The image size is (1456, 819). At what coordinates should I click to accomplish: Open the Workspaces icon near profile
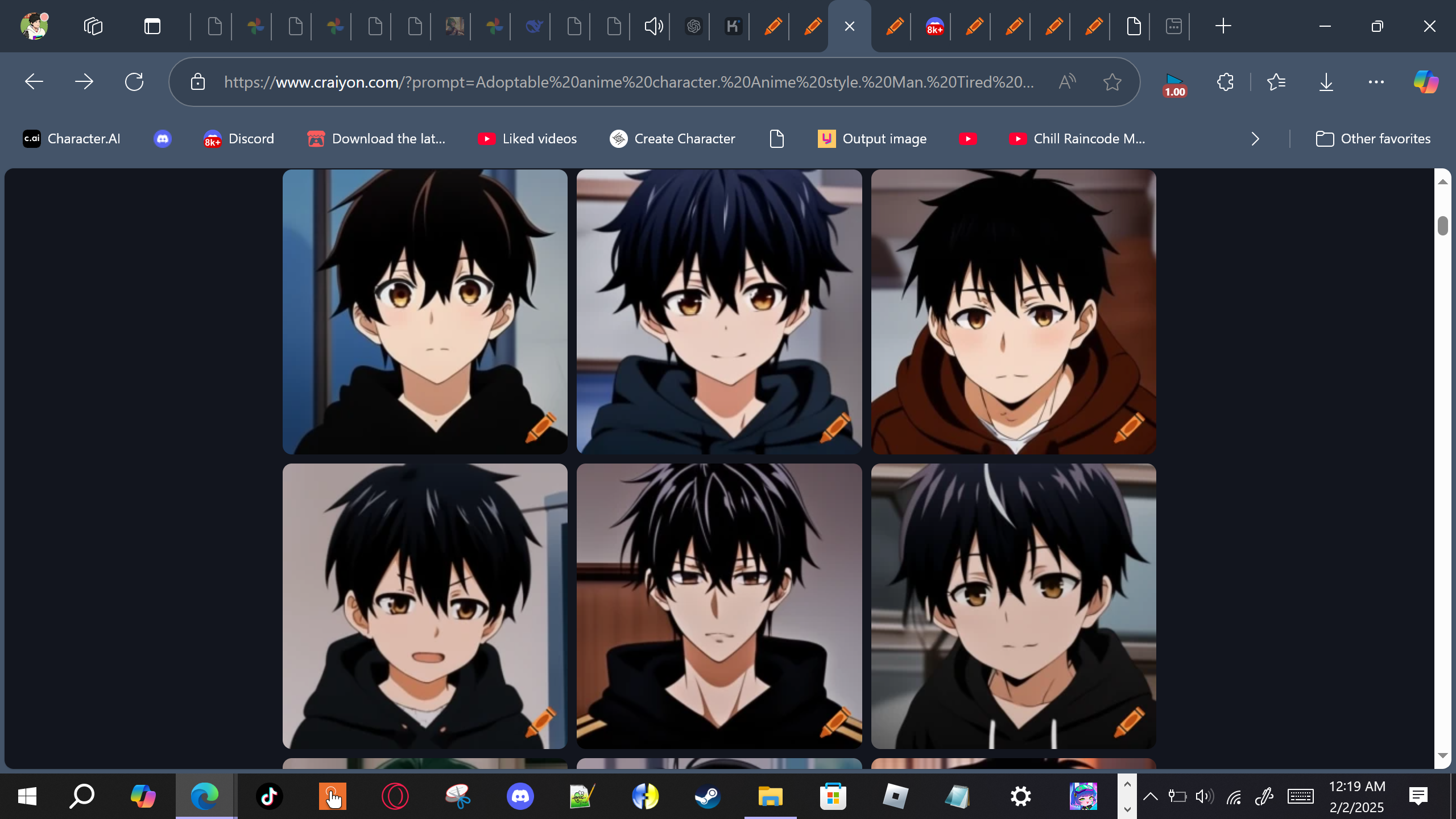coord(93,26)
